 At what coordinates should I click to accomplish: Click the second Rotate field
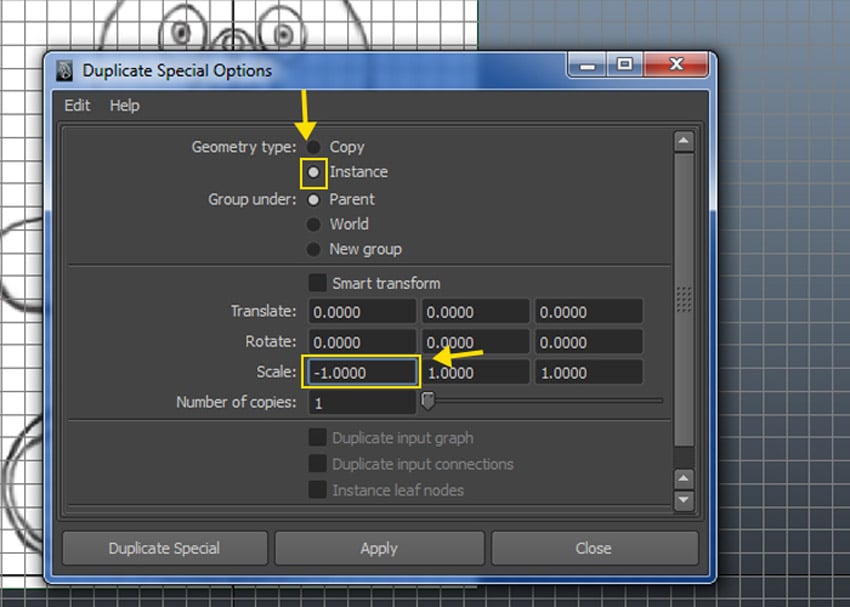click(475, 342)
